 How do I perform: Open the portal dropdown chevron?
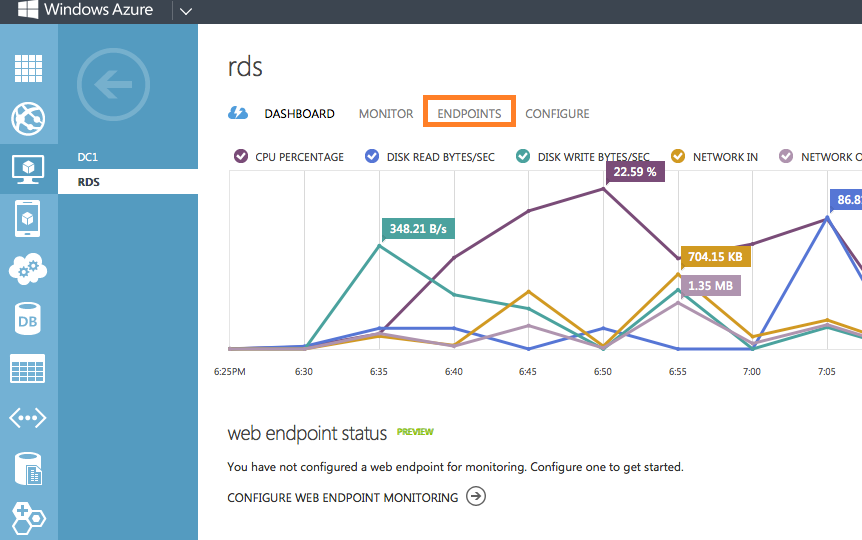186,11
